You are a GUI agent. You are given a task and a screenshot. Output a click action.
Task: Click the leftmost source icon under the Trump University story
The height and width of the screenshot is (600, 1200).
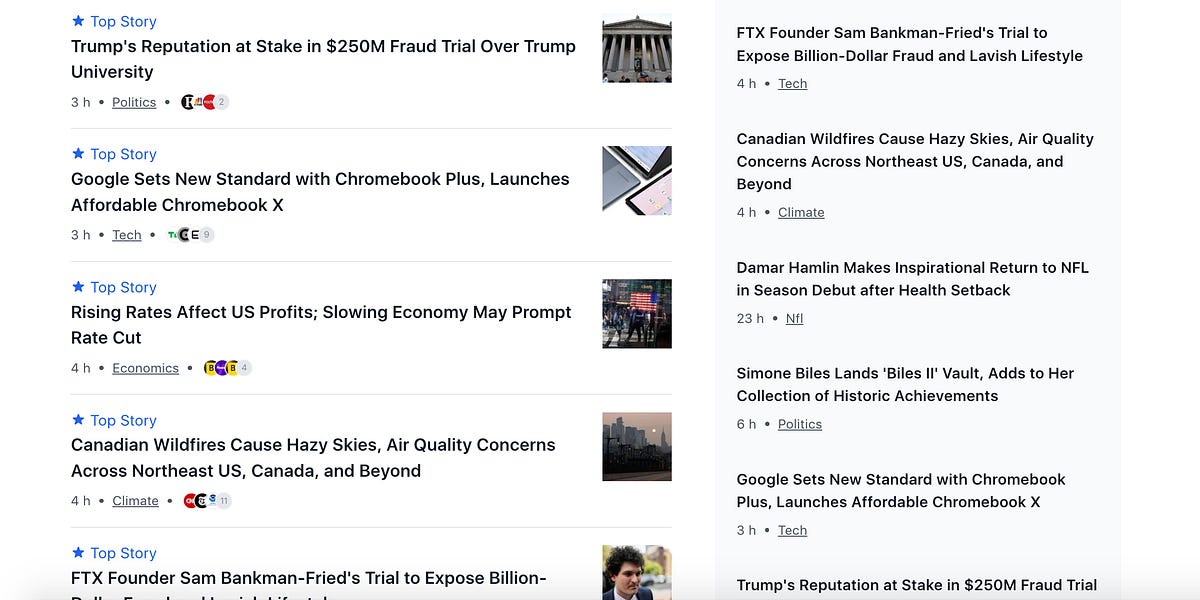[x=185, y=101]
